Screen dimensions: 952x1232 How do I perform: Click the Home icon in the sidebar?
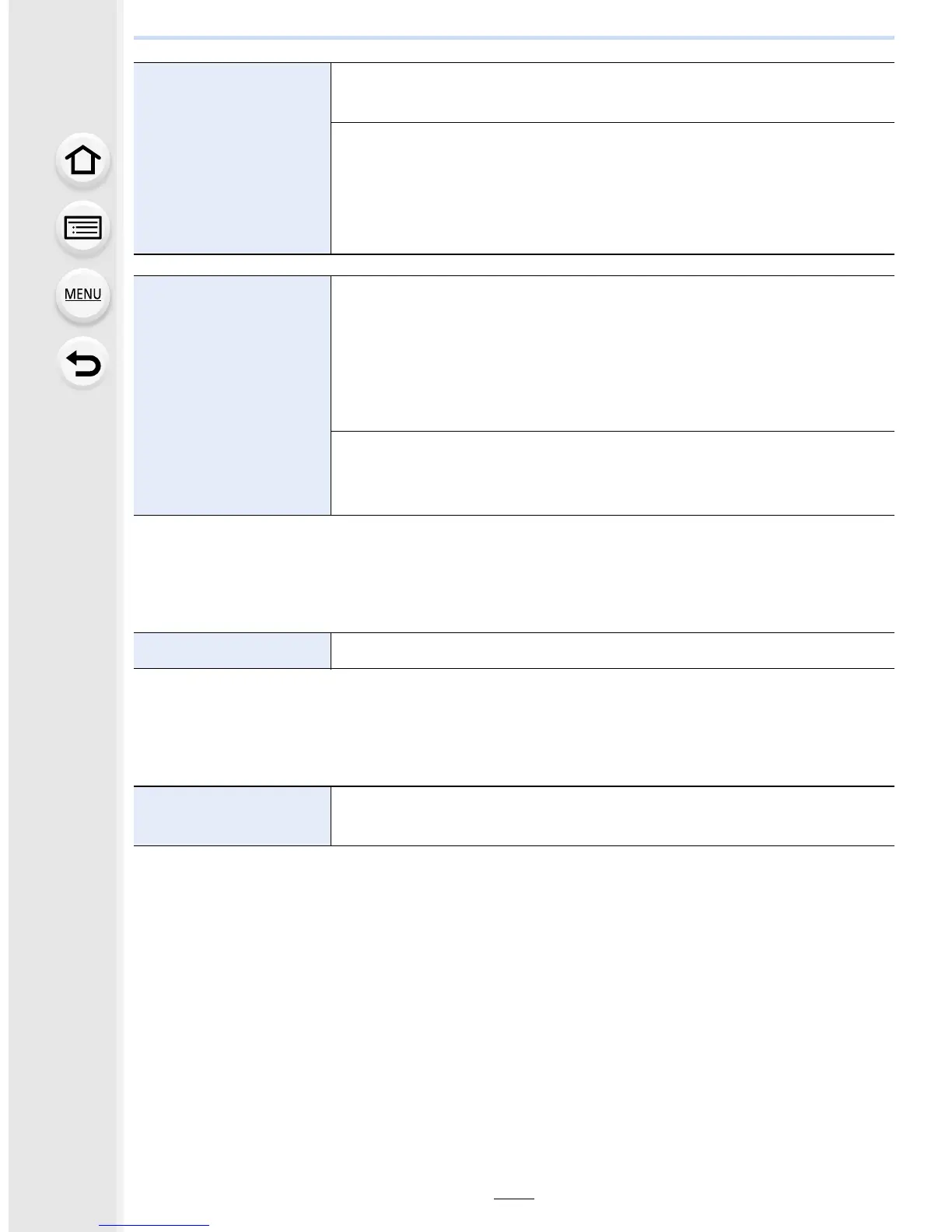click(x=83, y=161)
